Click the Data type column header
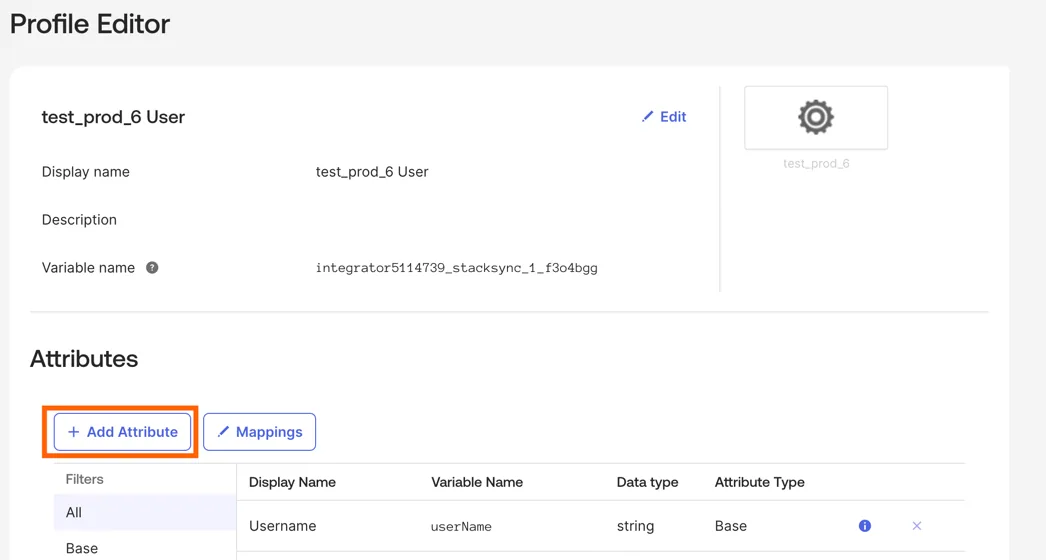The height and width of the screenshot is (560, 1046). 647,482
